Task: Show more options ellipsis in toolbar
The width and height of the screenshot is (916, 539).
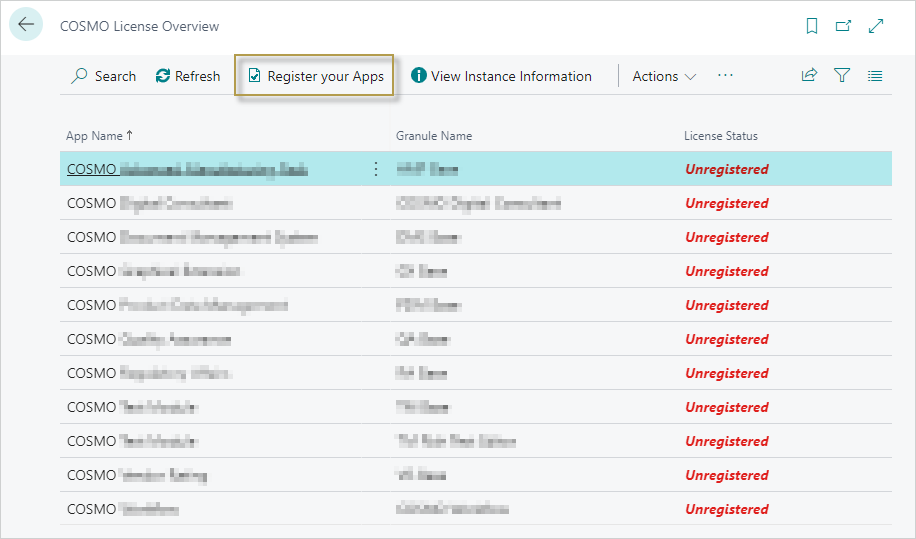Action: pos(725,76)
